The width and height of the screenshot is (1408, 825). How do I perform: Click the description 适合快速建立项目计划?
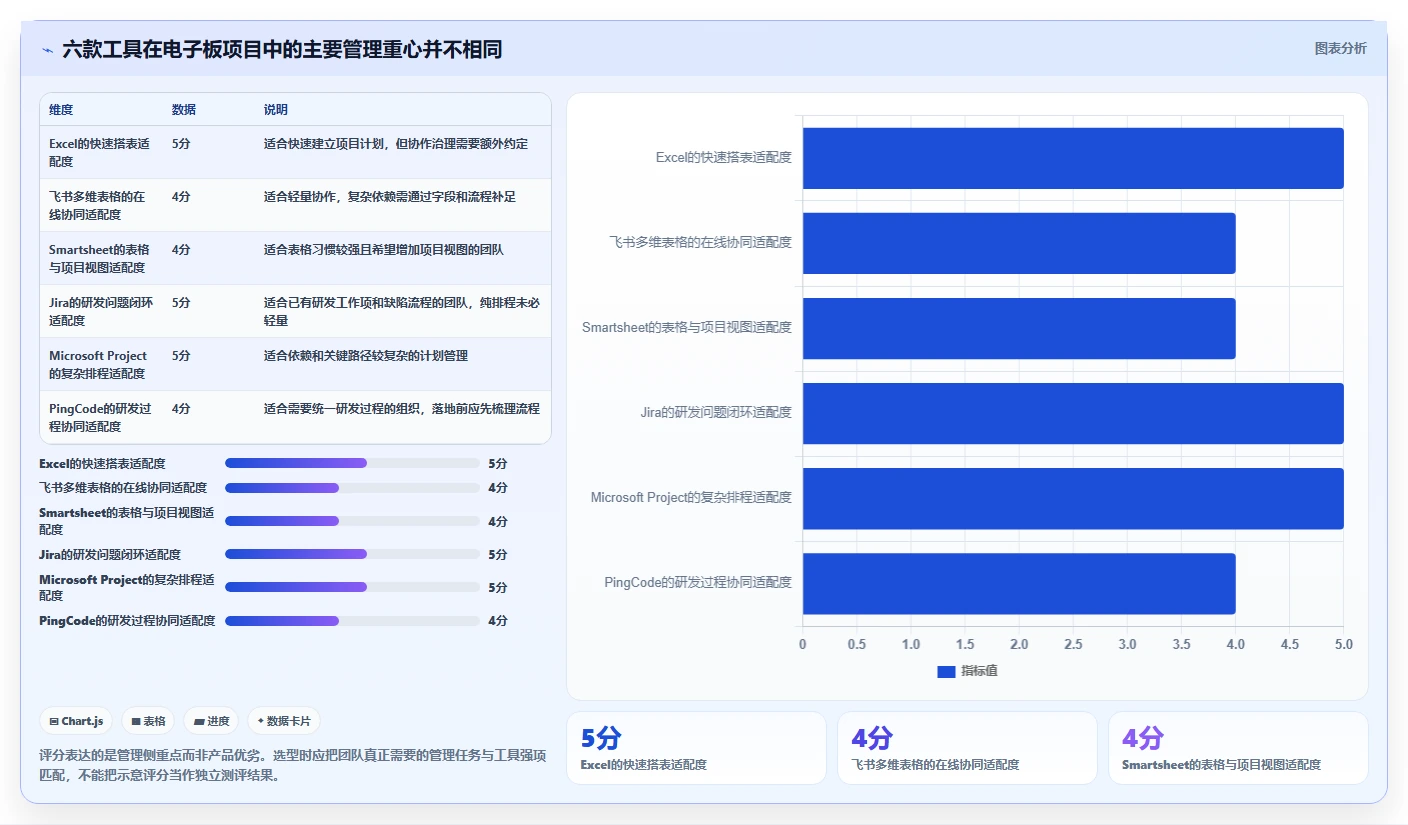point(396,144)
